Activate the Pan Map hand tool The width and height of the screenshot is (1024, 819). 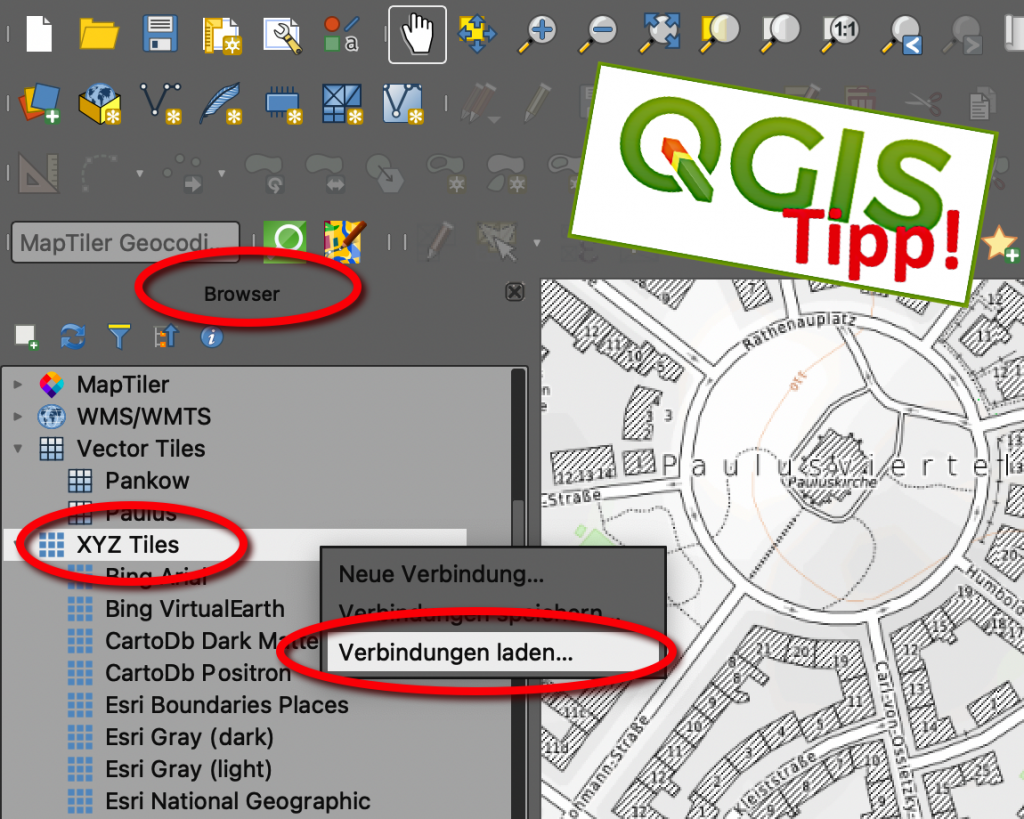coord(417,33)
